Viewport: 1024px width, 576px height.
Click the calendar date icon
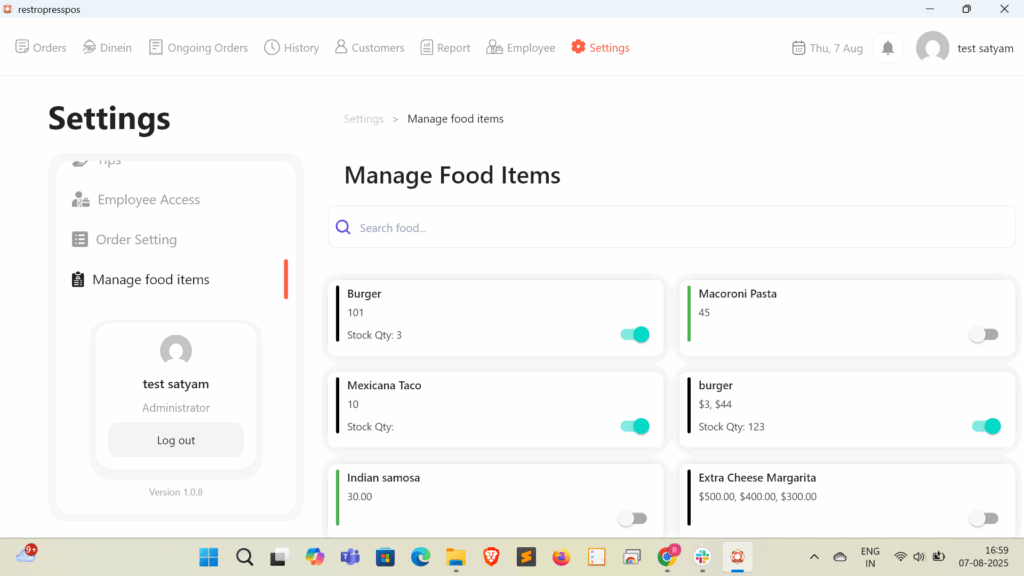click(798, 48)
